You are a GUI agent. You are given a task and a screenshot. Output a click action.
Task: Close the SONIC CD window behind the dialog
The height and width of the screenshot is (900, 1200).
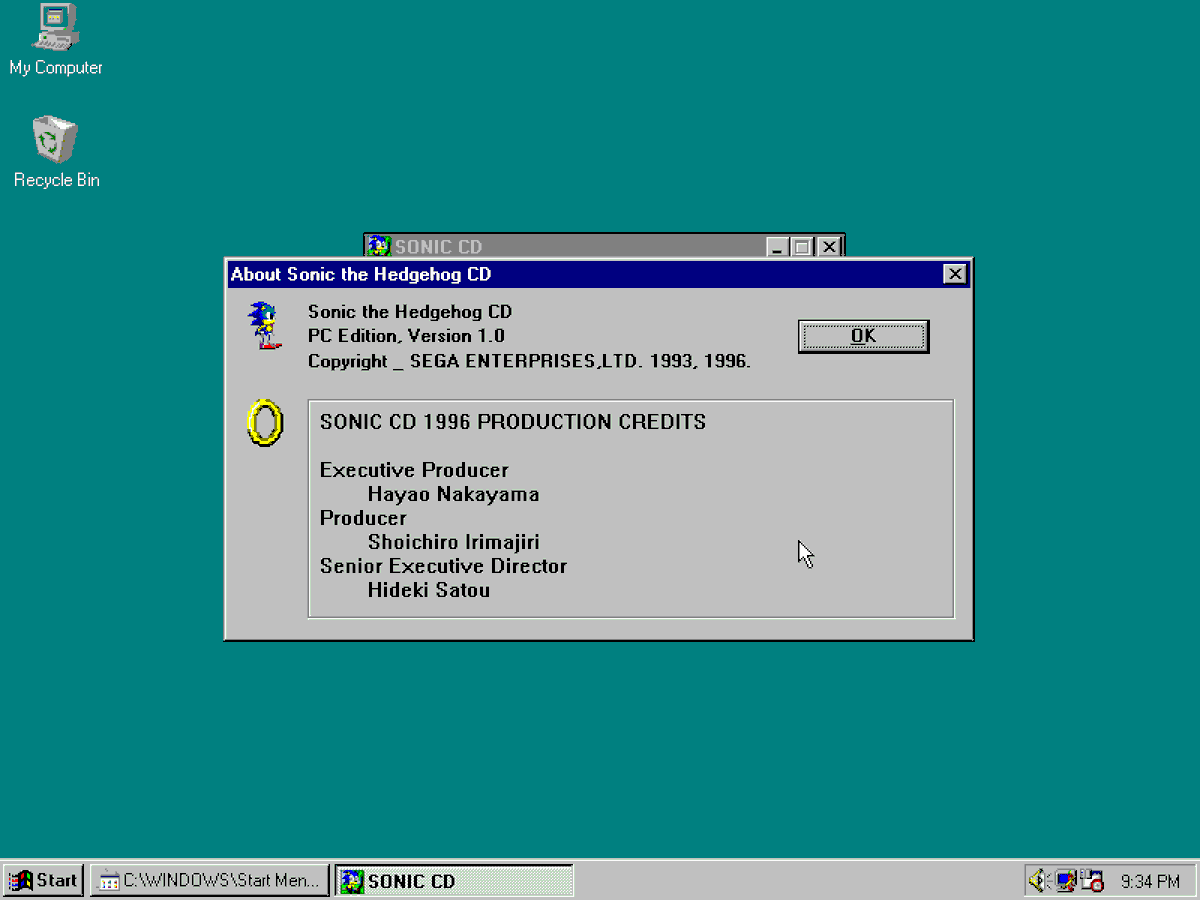[829, 247]
